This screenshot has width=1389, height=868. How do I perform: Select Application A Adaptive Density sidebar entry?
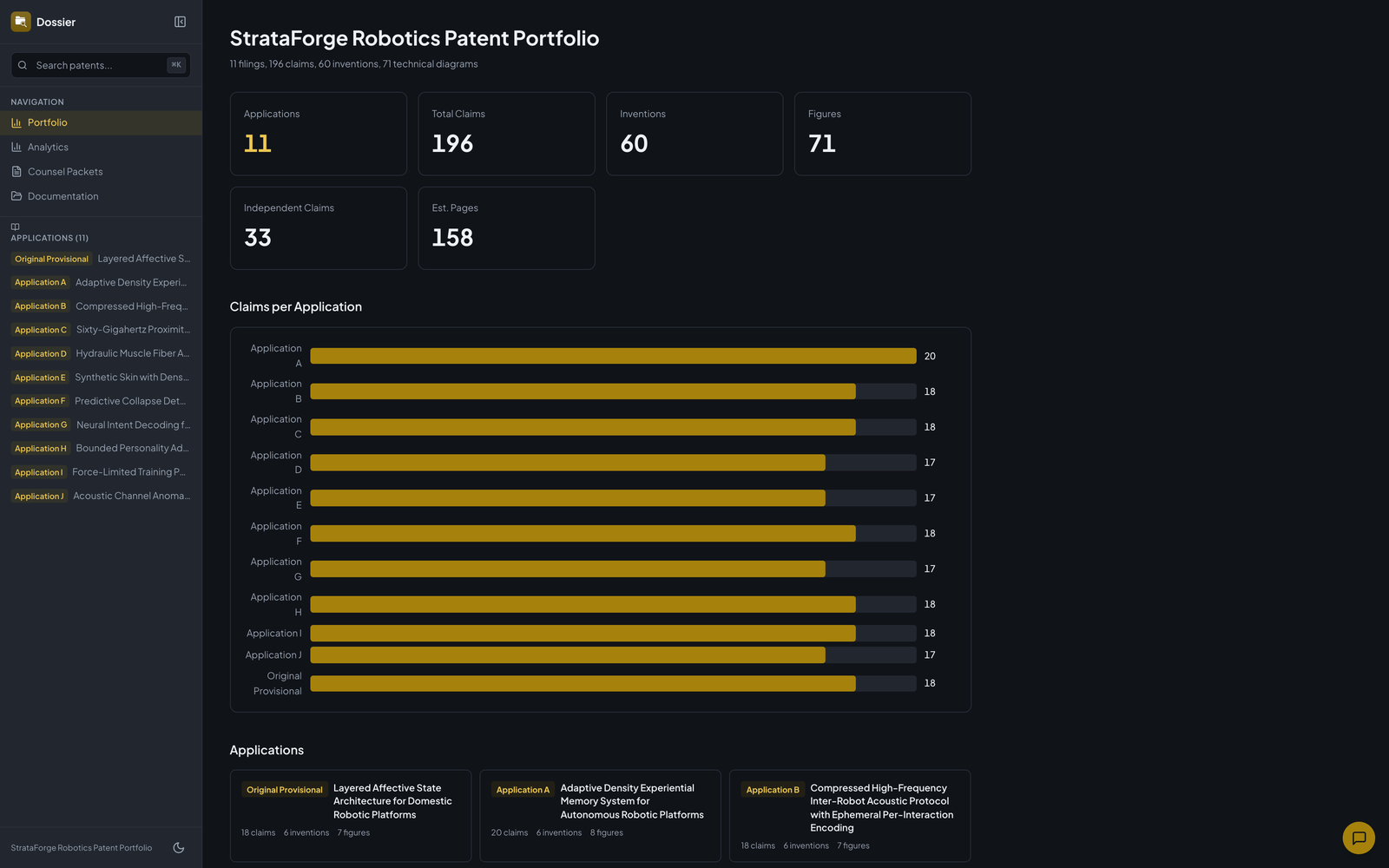click(x=101, y=282)
